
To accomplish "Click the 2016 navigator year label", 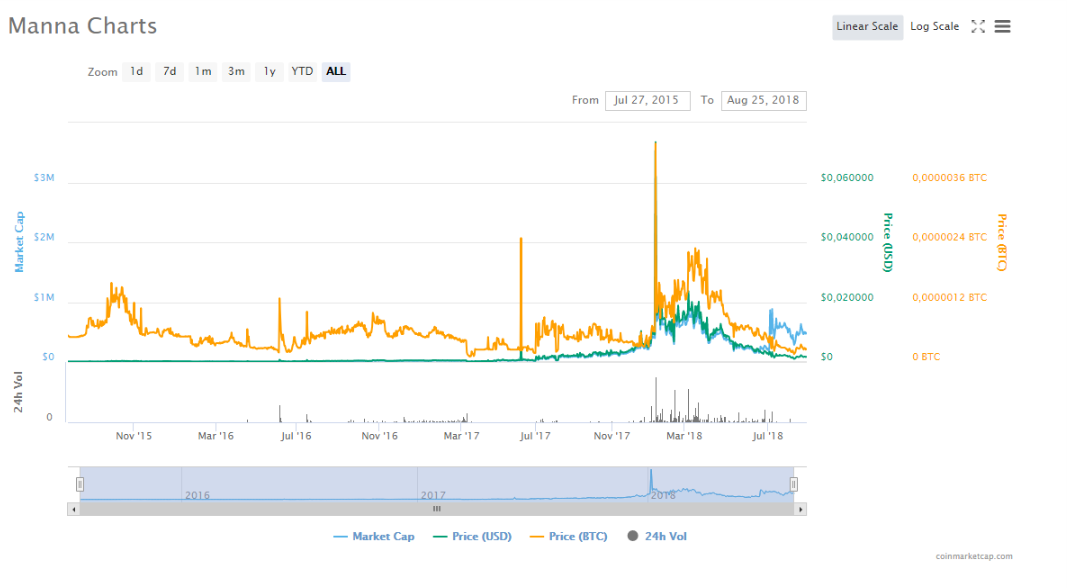I will point(197,495).
